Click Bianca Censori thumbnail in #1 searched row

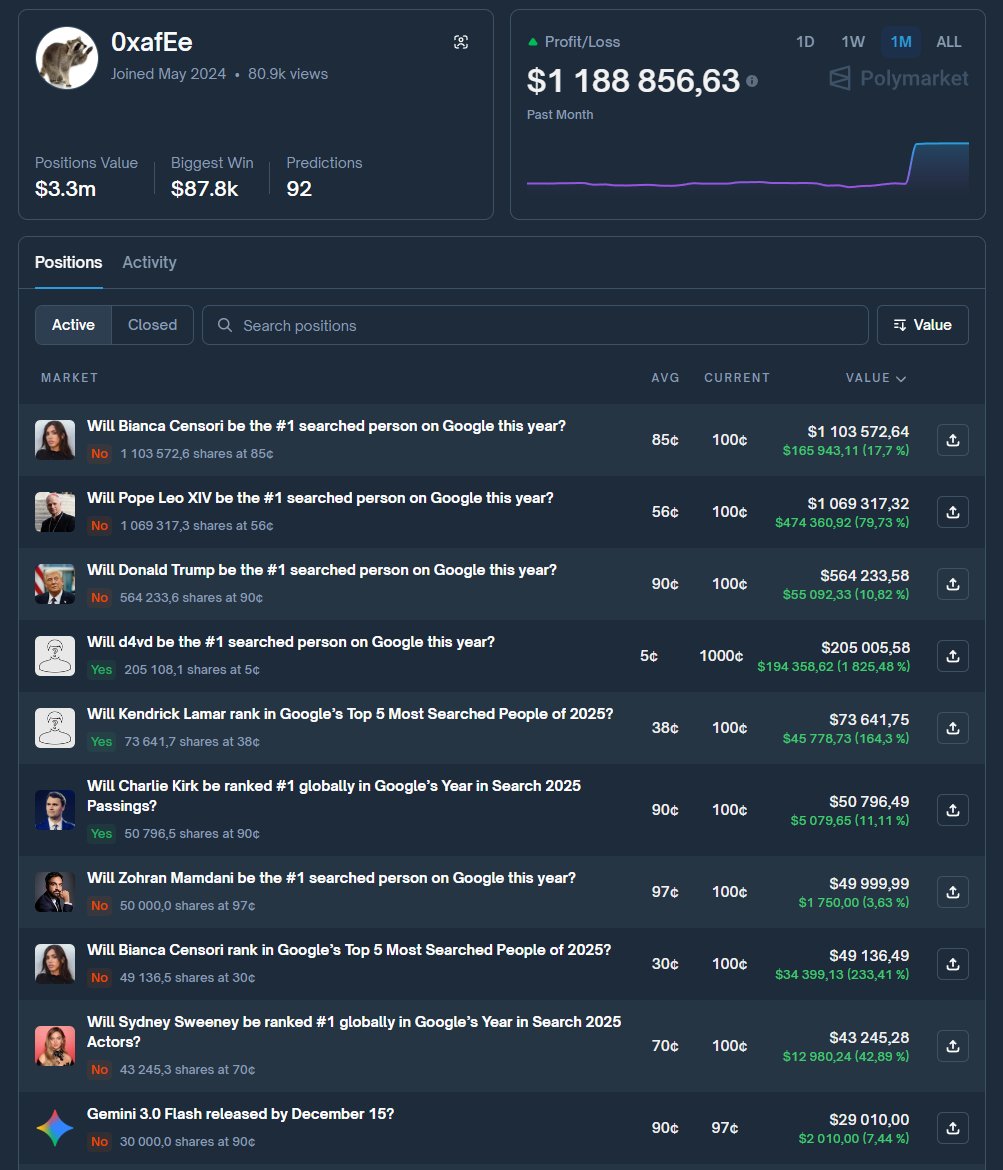(x=55, y=440)
